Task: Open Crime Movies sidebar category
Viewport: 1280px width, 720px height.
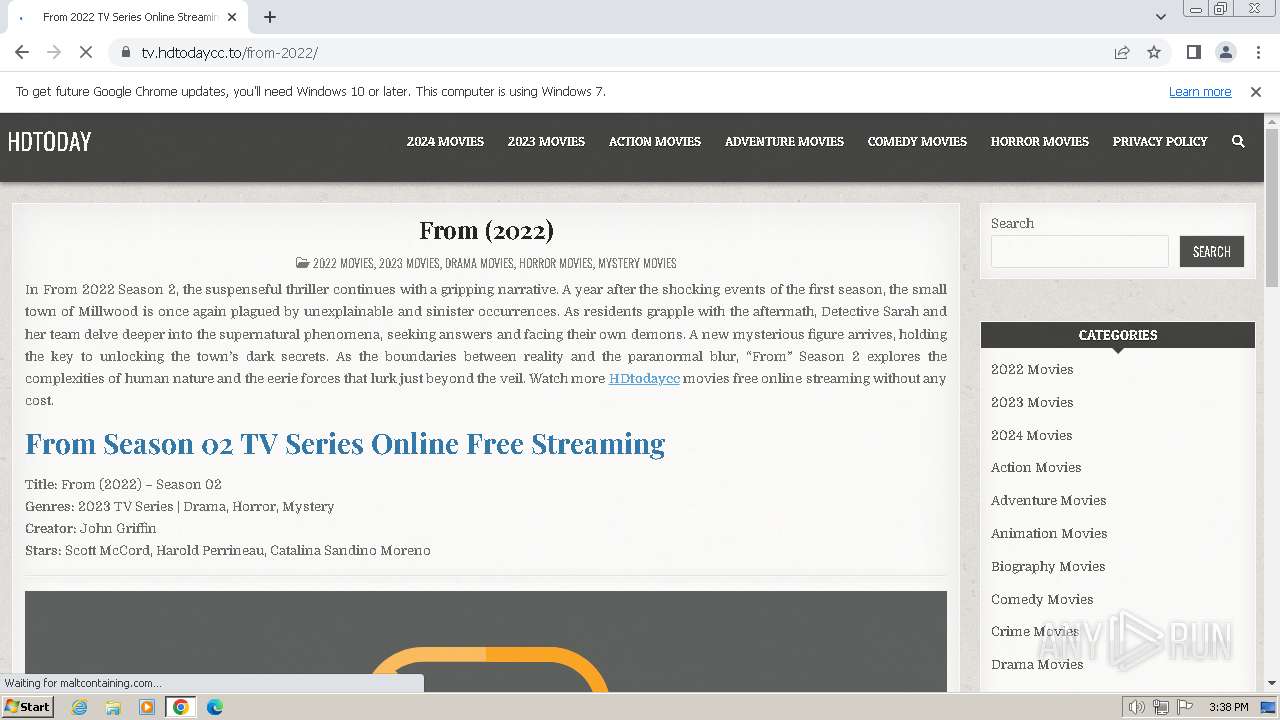Action: click(x=1035, y=632)
